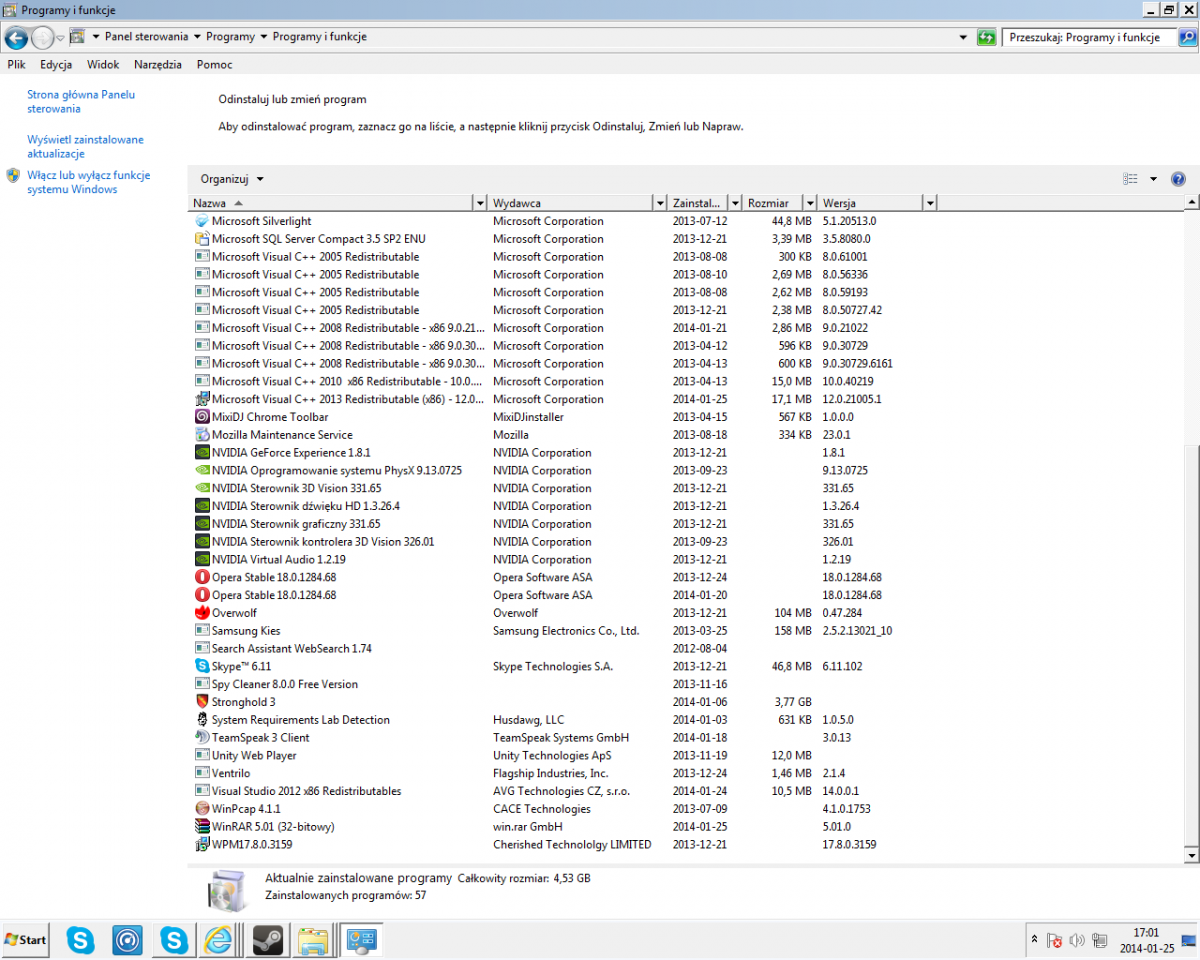Viewport: 1200px width, 960px height.
Task: Sort the list by the Rozmiar column header
Action: click(774, 203)
